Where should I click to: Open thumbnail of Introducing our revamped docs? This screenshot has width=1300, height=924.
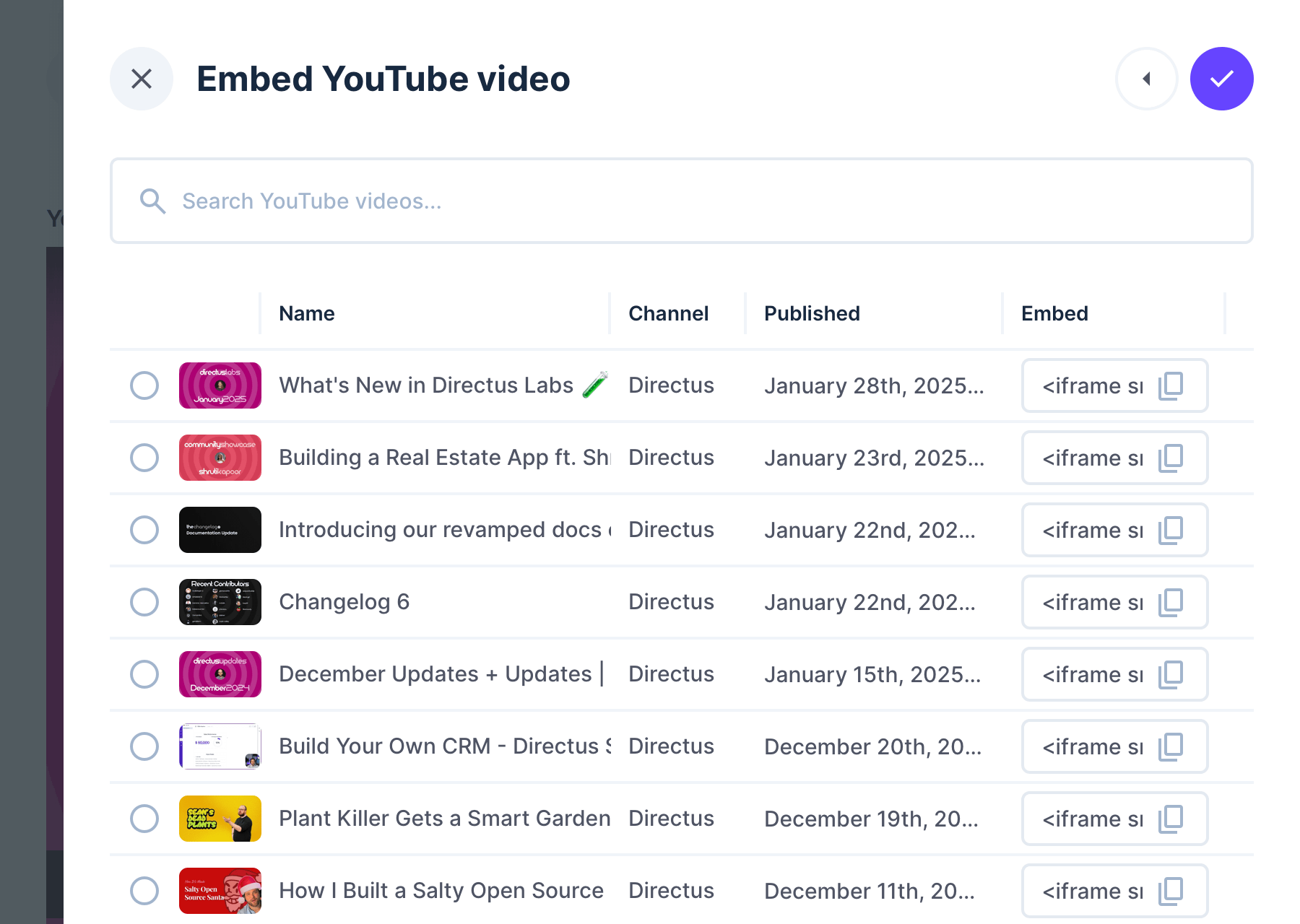point(220,530)
